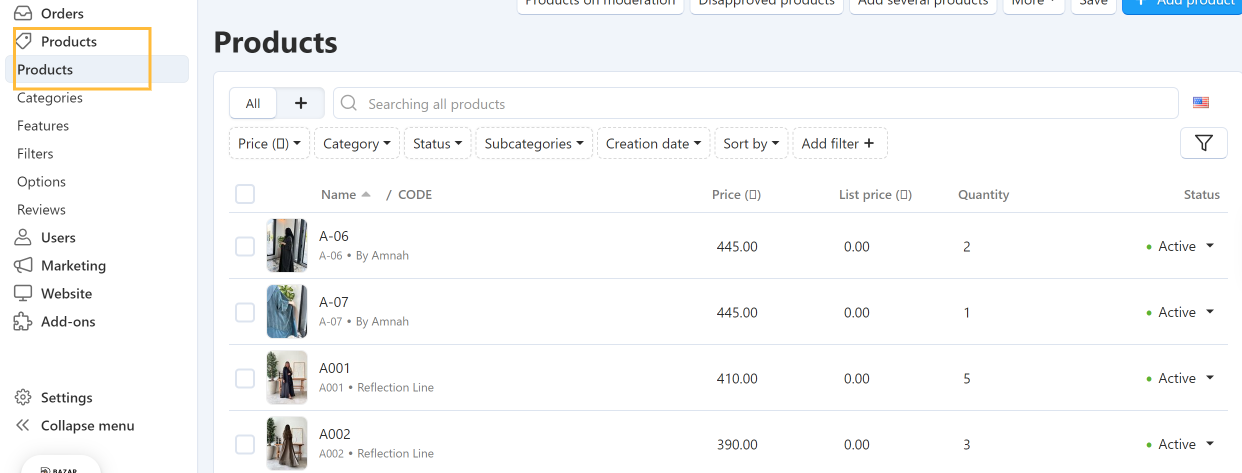This screenshot has height=473, width=1242.
Task: Click the CODE column header
Action: point(415,194)
